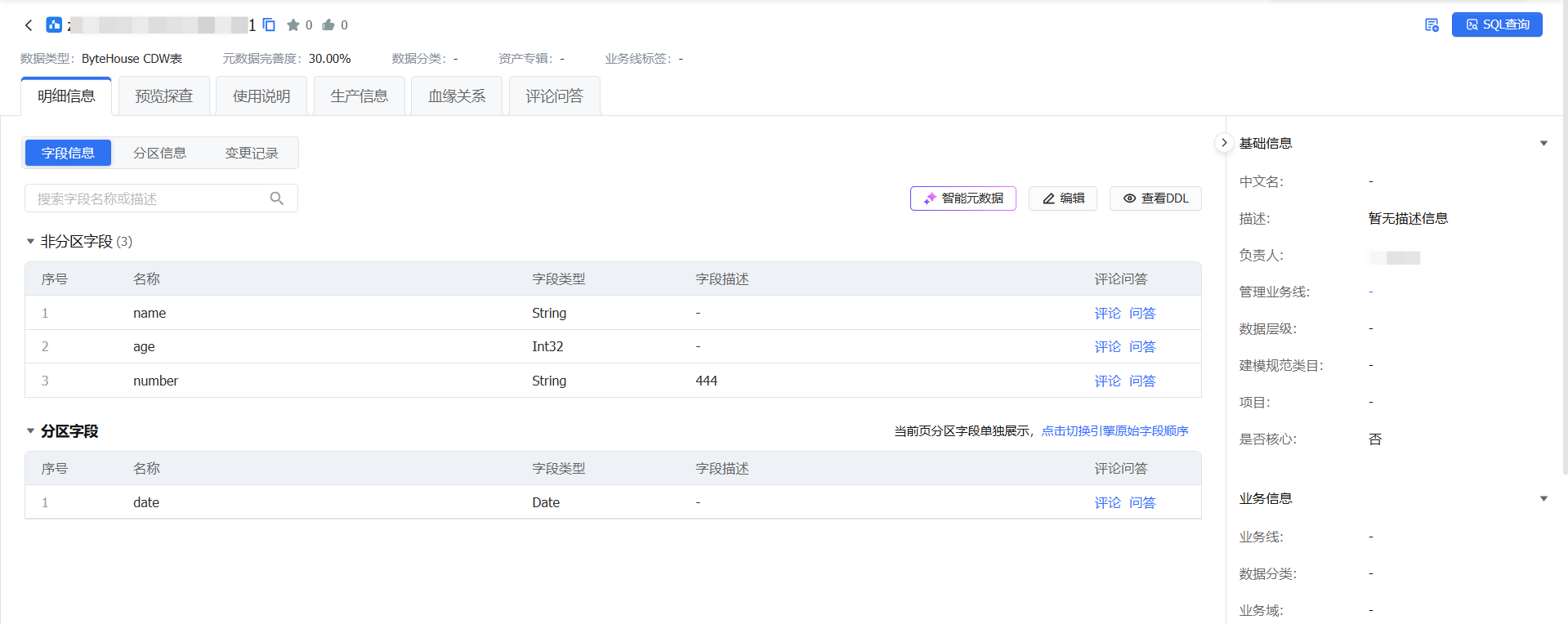Click the 'number' field name cell
Screen dimensions: 1568x624
point(155,381)
